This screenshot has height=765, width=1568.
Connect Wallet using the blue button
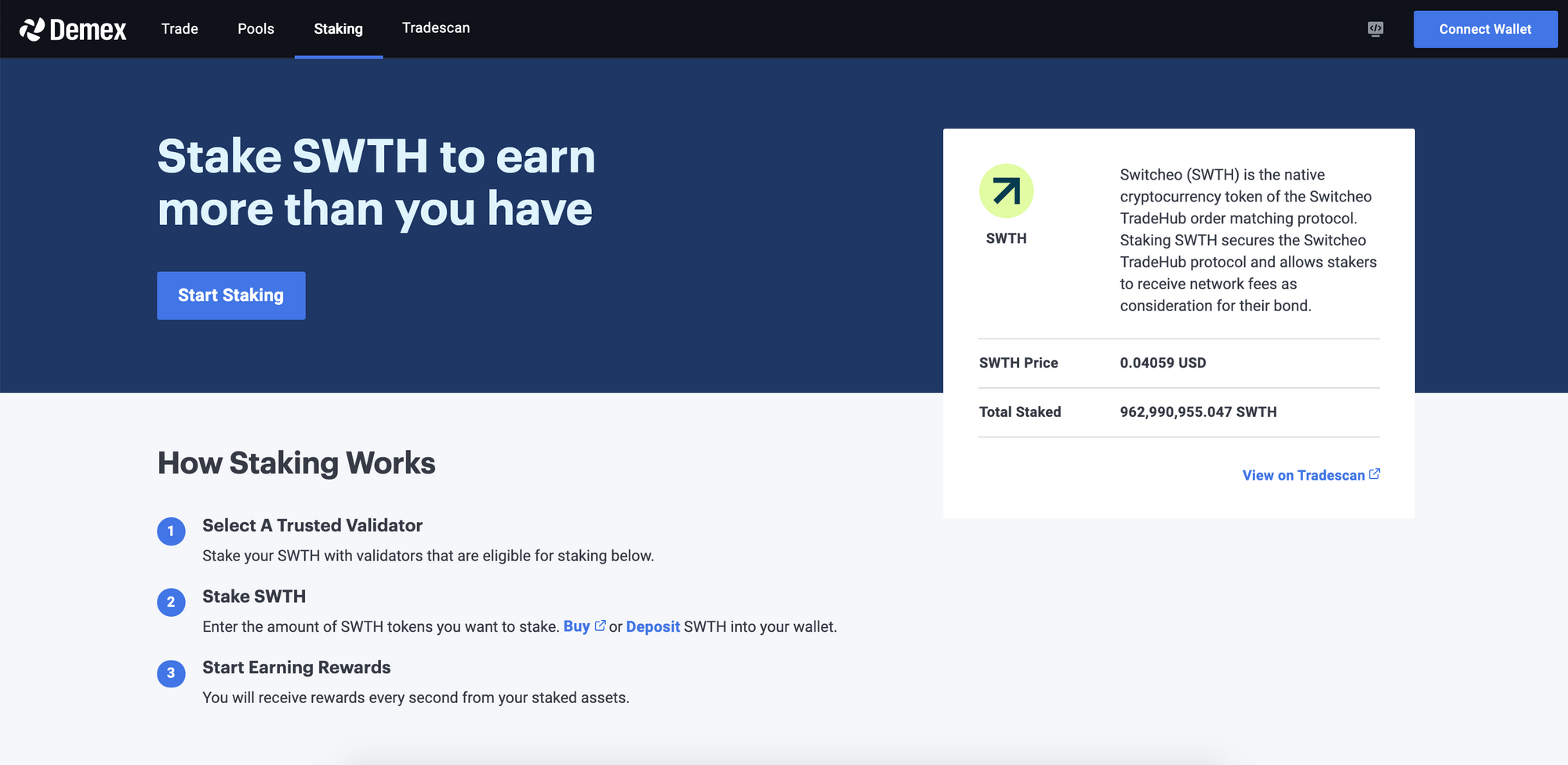pyautogui.click(x=1485, y=29)
